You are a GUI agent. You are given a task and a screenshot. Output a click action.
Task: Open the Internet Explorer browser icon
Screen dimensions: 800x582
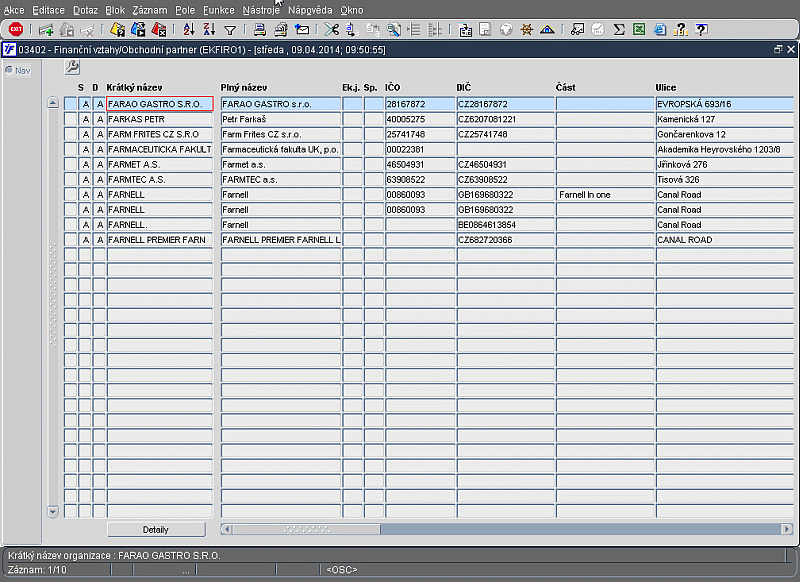tap(660, 30)
